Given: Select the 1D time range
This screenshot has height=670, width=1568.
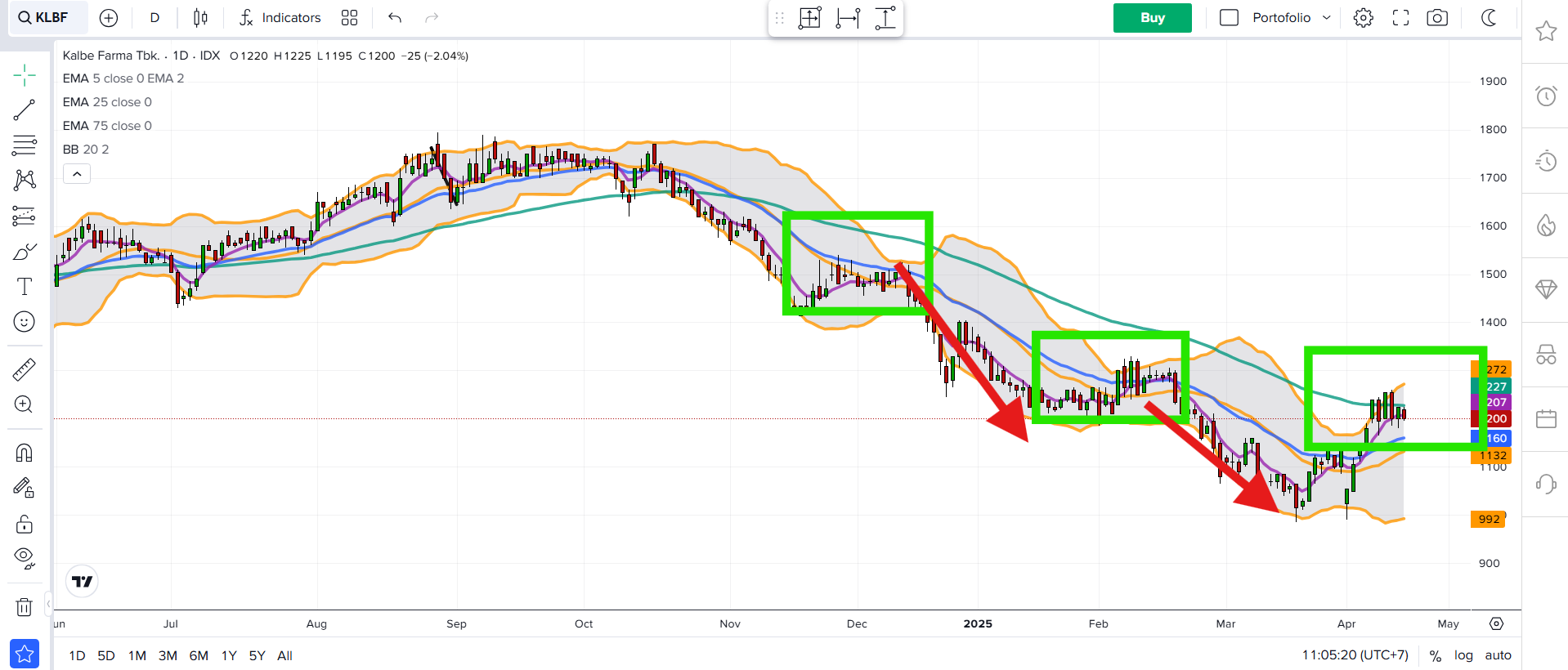Looking at the screenshot, I should pyautogui.click(x=77, y=655).
